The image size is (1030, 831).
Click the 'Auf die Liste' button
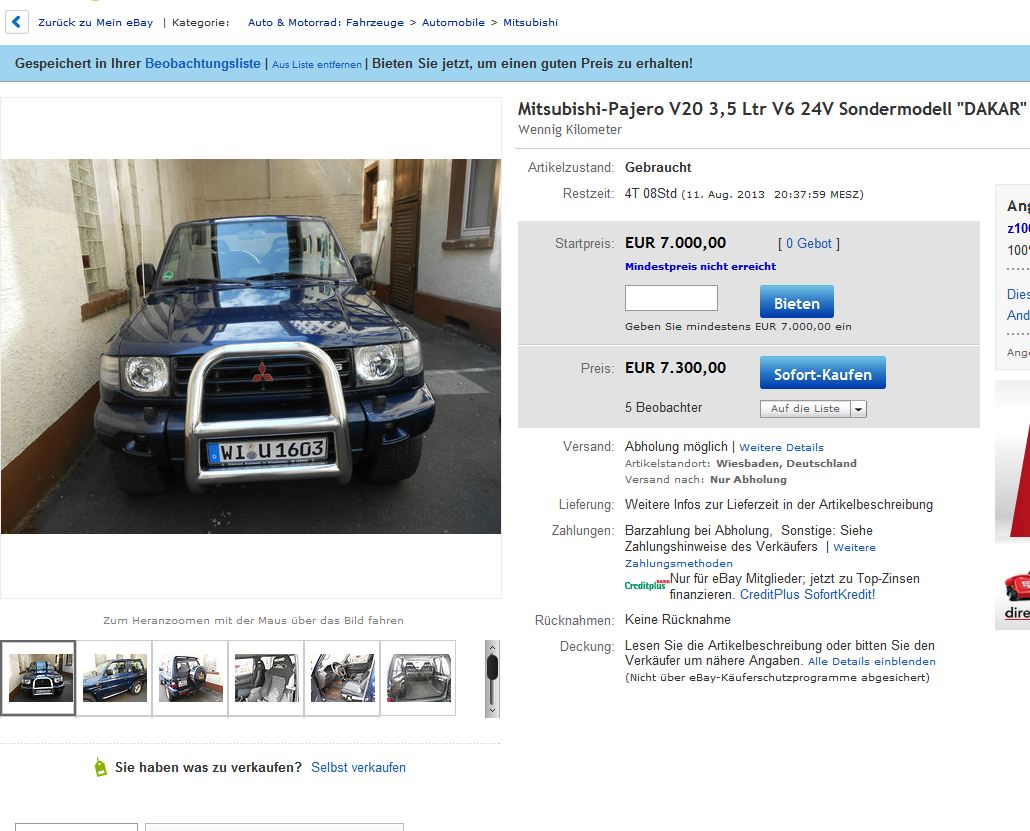coord(805,409)
